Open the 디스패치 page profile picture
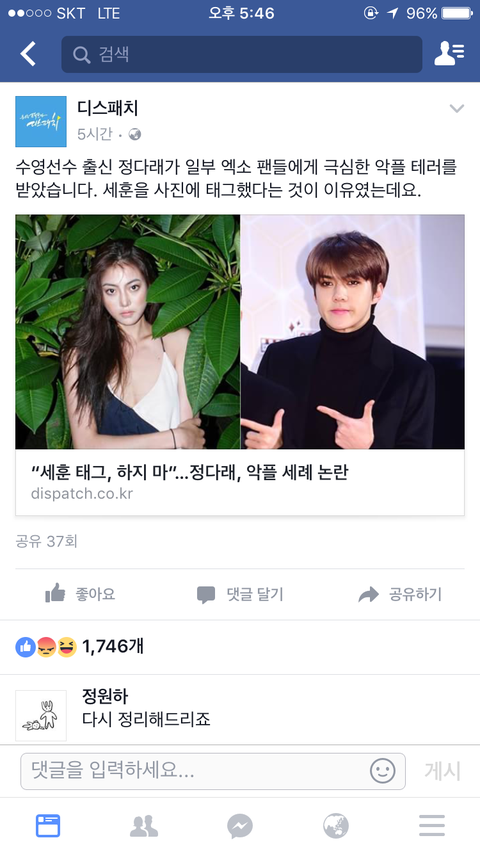 click(x=41, y=121)
